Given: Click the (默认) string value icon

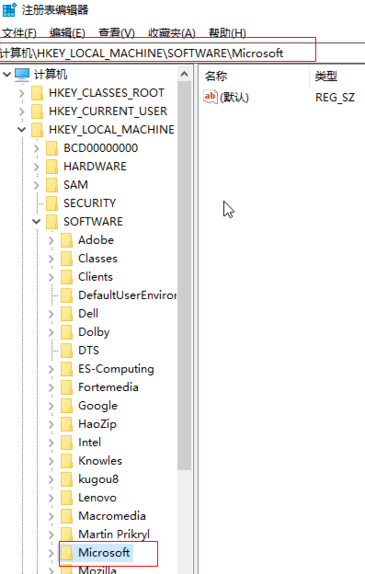Looking at the screenshot, I should pos(210,97).
